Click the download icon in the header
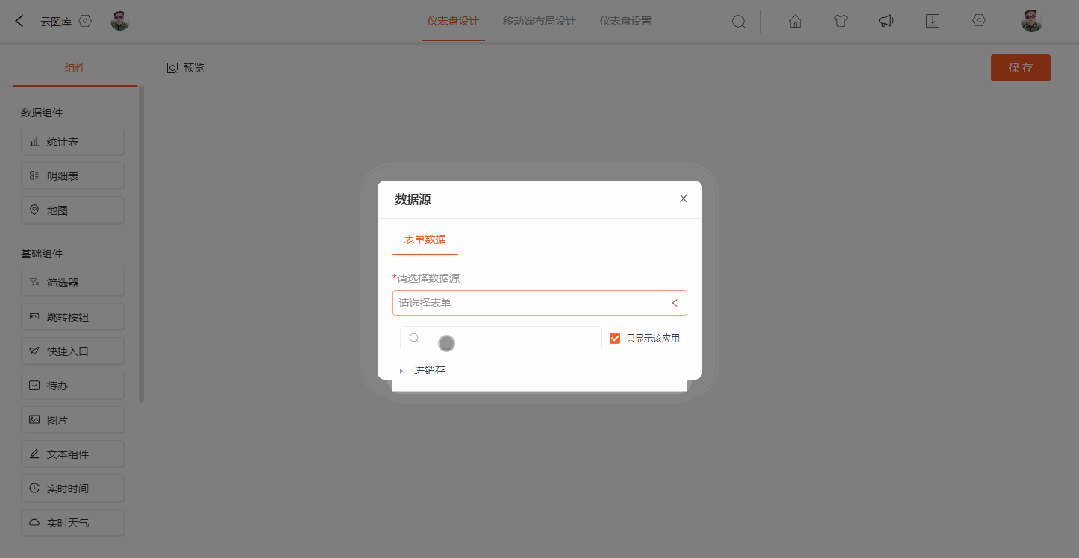The width and height of the screenshot is (1079, 558). click(932, 21)
